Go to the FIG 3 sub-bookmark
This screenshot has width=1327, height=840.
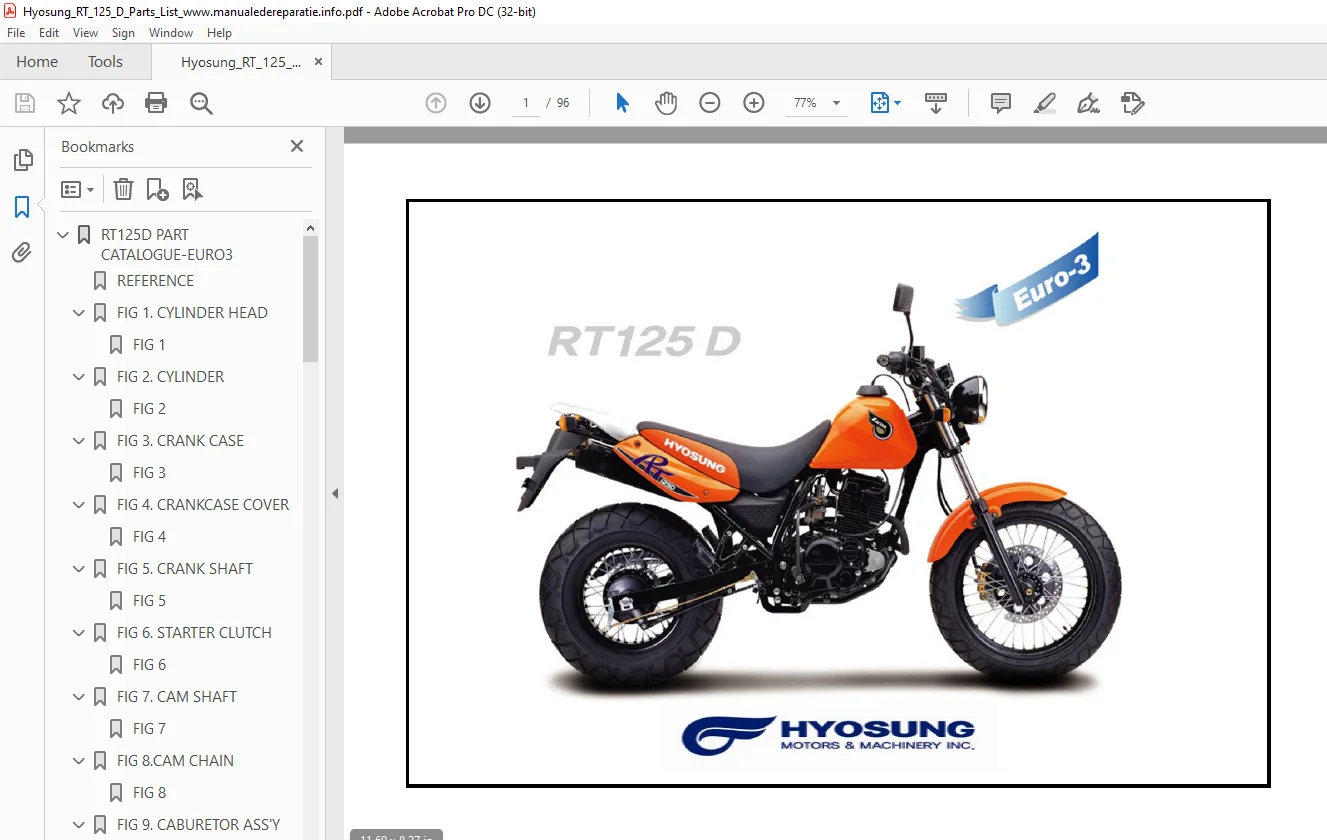149,473
